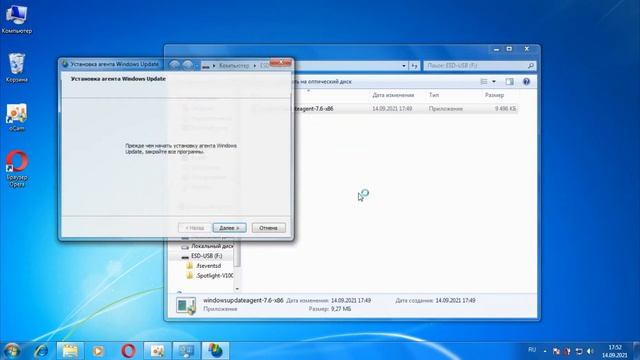Minimize the Explorer window
This screenshot has width=640, height=360.
pos(496,49)
